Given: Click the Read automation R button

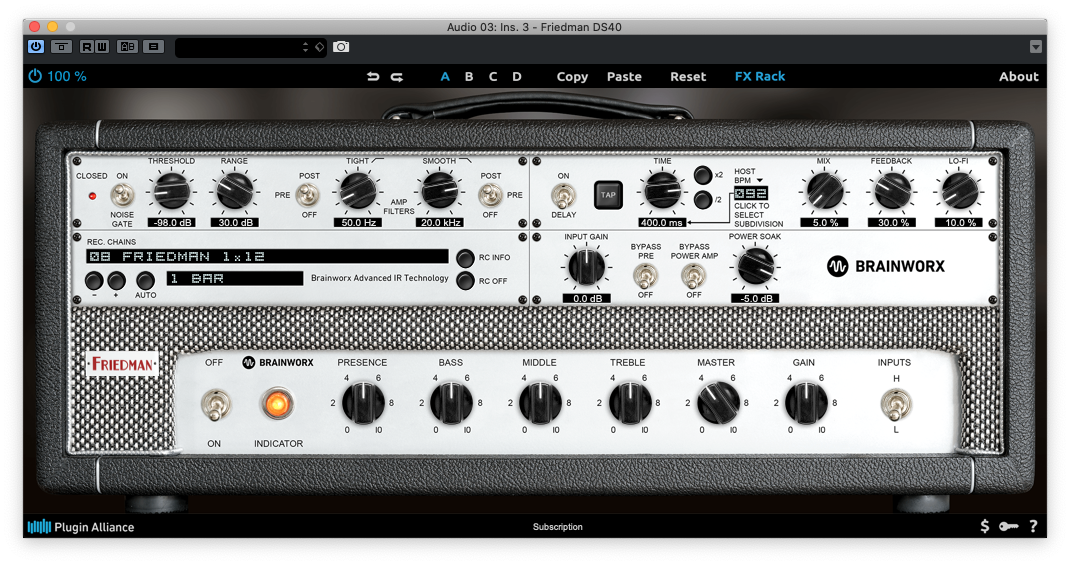Looking at the screenshot, I should point(87,47).
